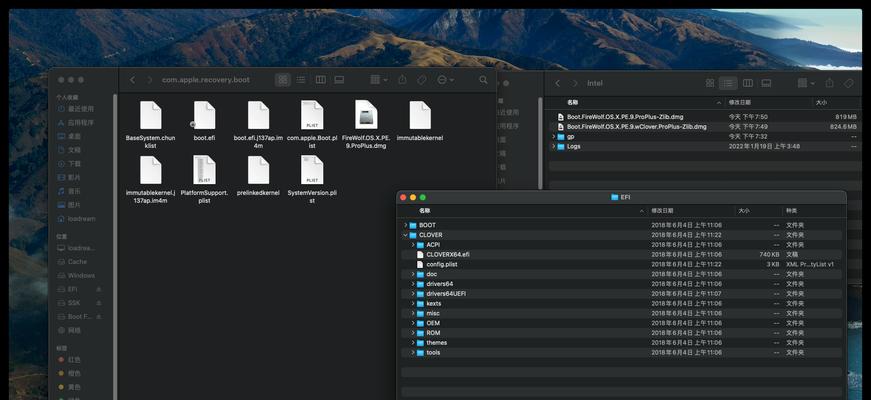
Task: Click Tags icon in com.apple.recovery.boot window
Action: click(422, 80)
